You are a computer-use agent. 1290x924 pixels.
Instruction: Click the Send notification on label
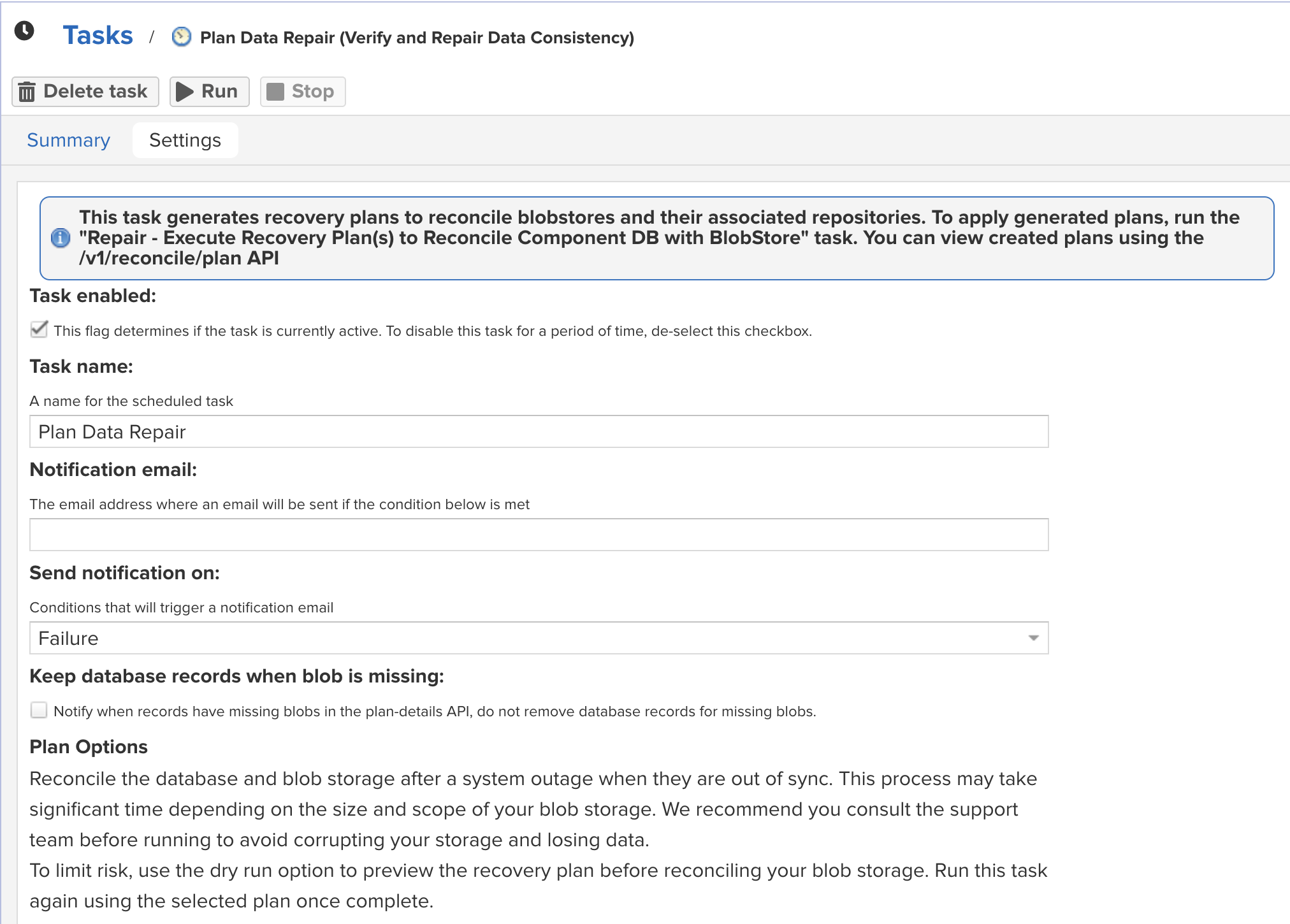coord(124,573)
